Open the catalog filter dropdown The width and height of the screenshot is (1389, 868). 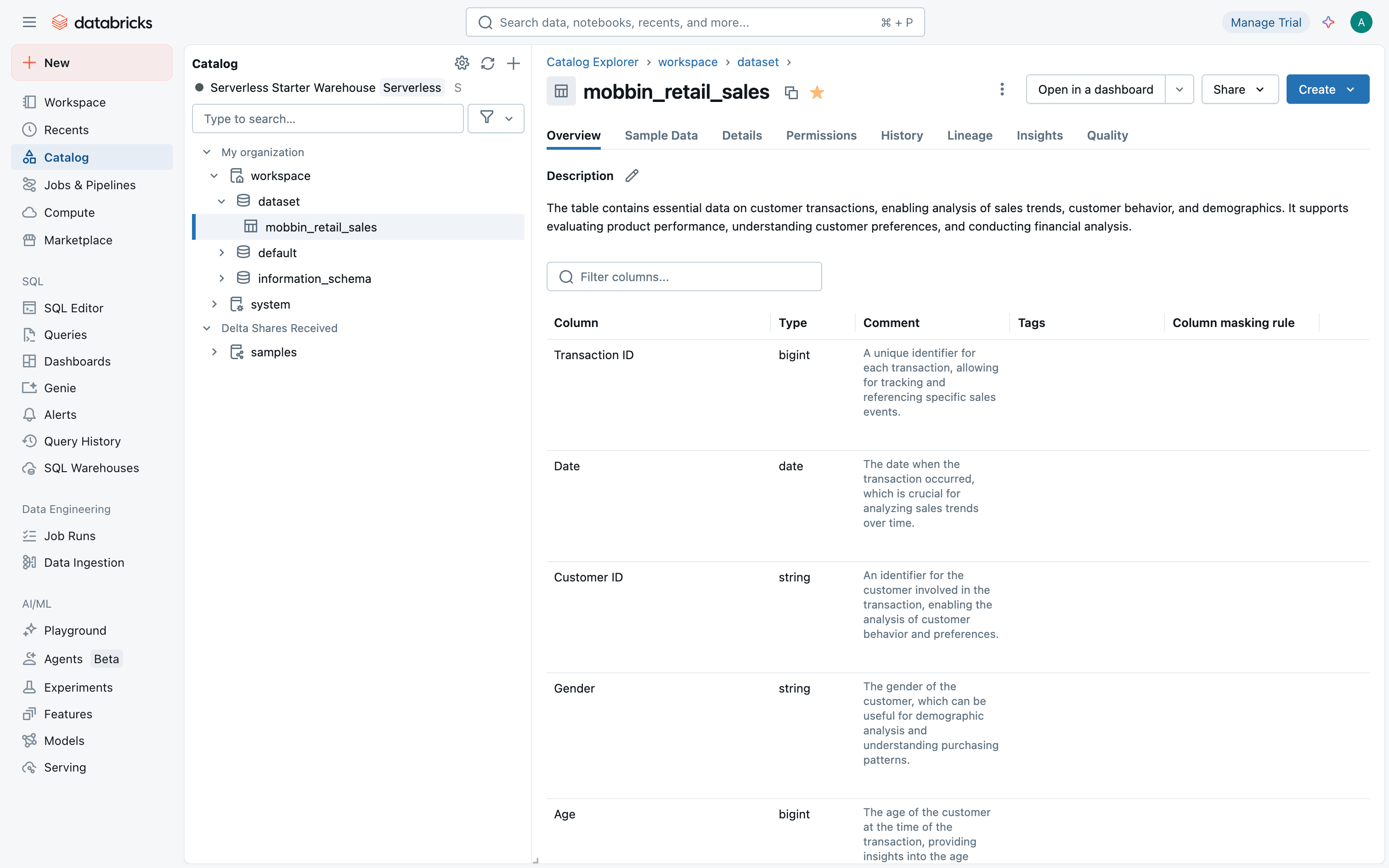pyautogui.click(x=495, y=119)
